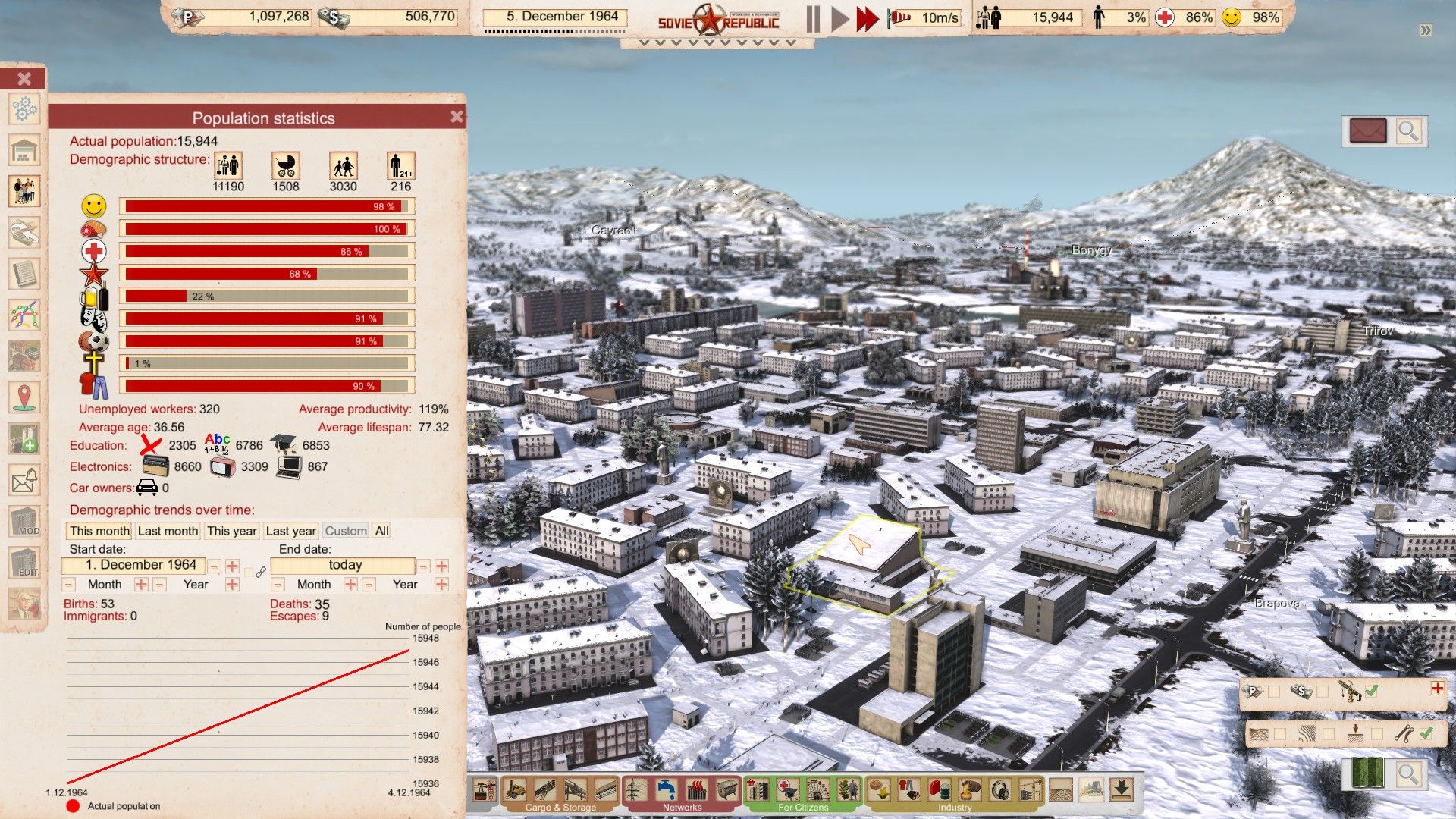Screen dimensions: 1456x819
Task: Toggle the crane own-resources construction checkbox
Action: 1371,691
